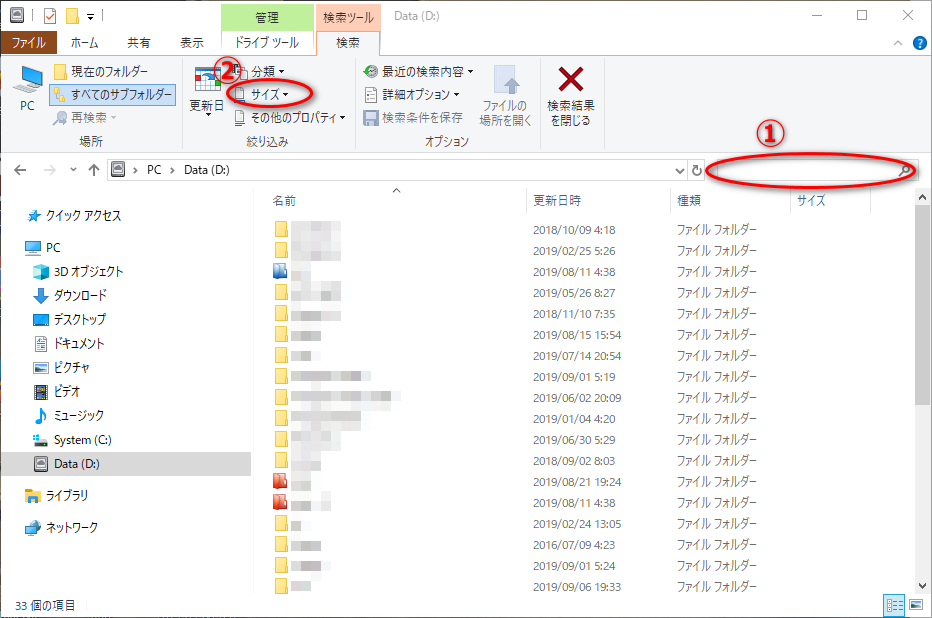Click the refresh icon beside the address bar

[x=697, y=170]
